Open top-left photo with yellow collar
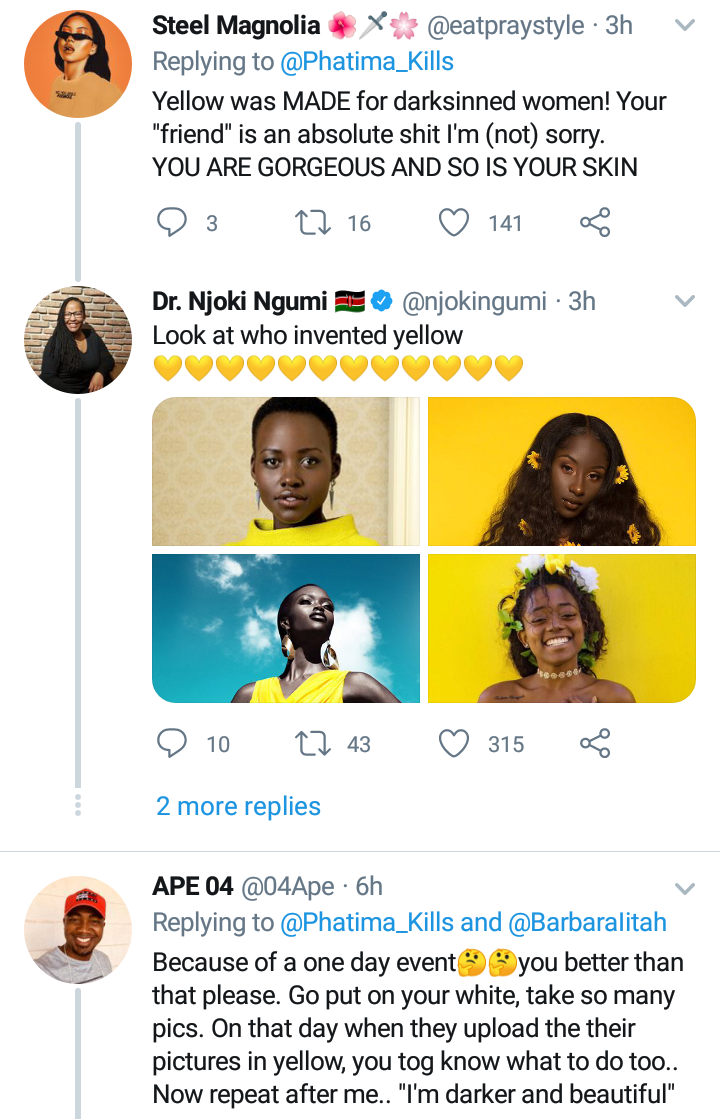Screen dimensions: 720x1119 [286, 471]
